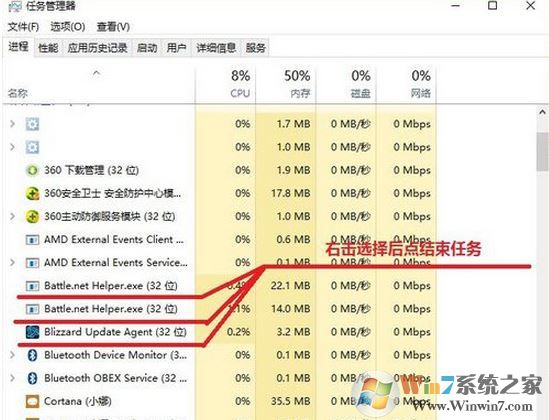Select the 进程 tab
The width and height of the screenshot is (549, 420).
[18, 47]
